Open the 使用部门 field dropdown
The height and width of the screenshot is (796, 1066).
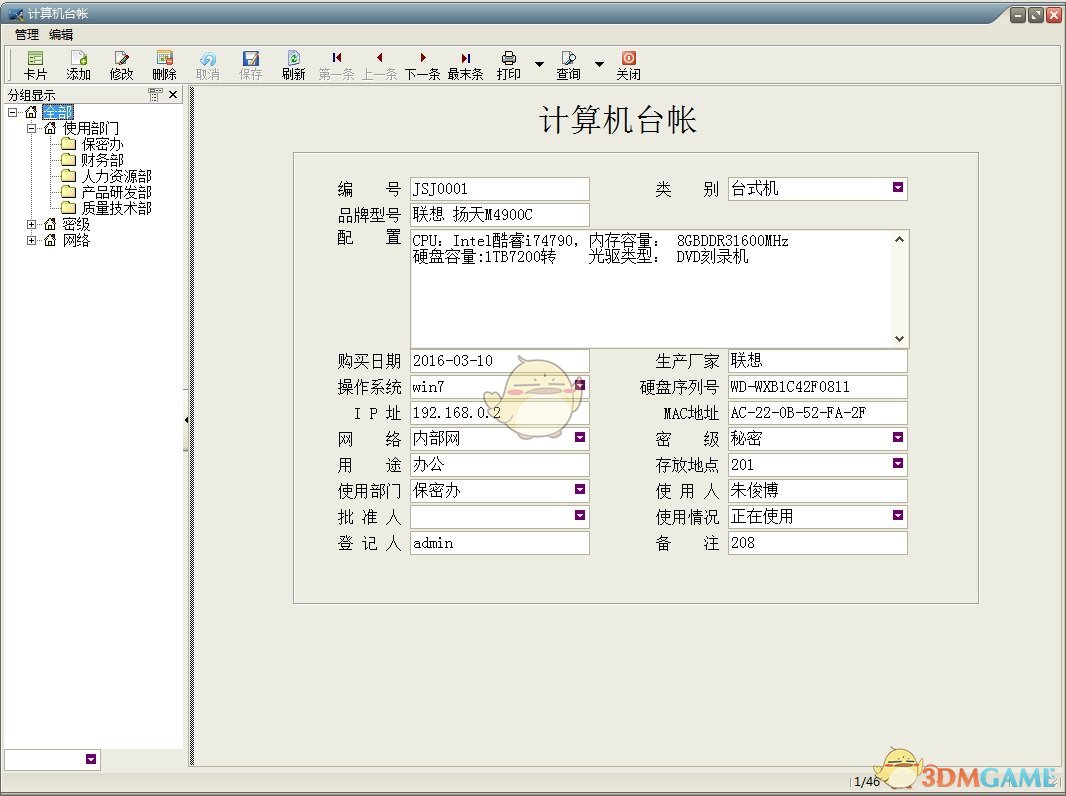click(579, 489)
